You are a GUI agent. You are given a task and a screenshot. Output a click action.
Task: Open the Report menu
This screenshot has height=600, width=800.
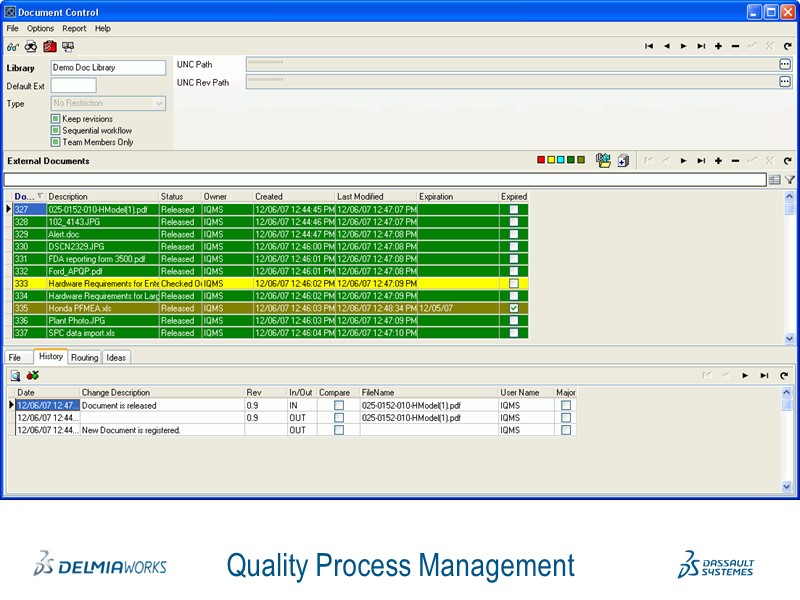(74, 29)
